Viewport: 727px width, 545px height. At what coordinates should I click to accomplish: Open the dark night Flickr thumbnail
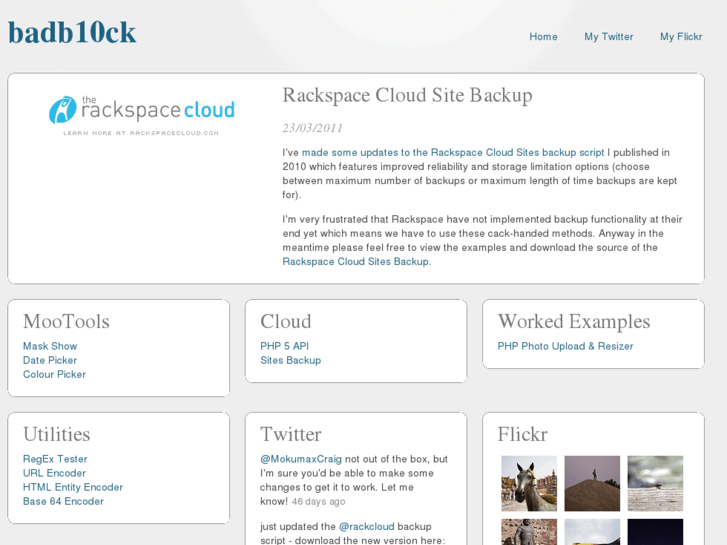tap(655, 532)
